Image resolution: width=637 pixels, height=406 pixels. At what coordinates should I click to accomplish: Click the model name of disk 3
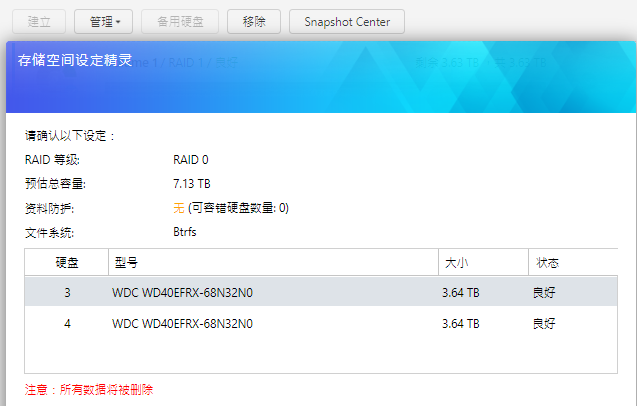[x=182, y=293]
